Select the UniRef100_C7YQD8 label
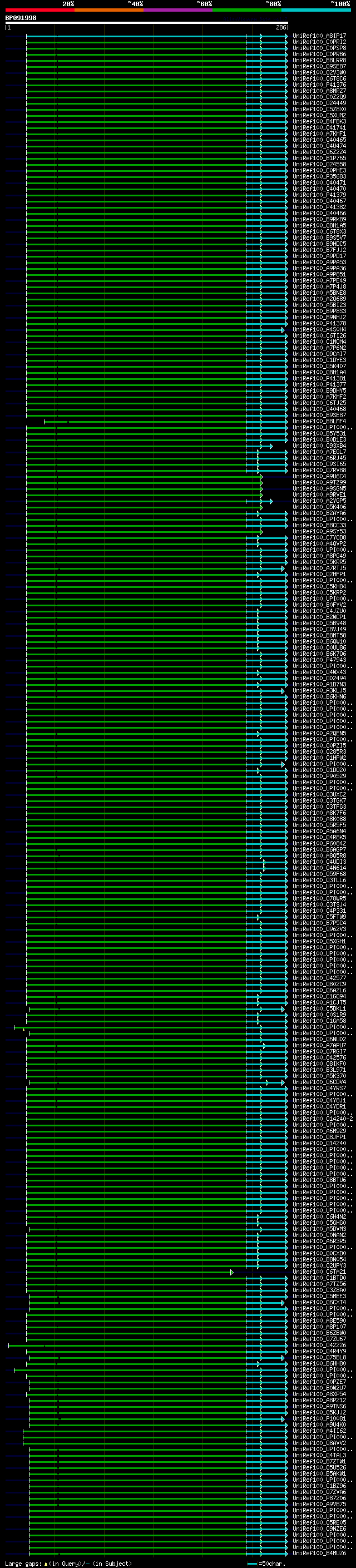The height and width of the screenshot is (1568, 356). [x=319, y=537]
